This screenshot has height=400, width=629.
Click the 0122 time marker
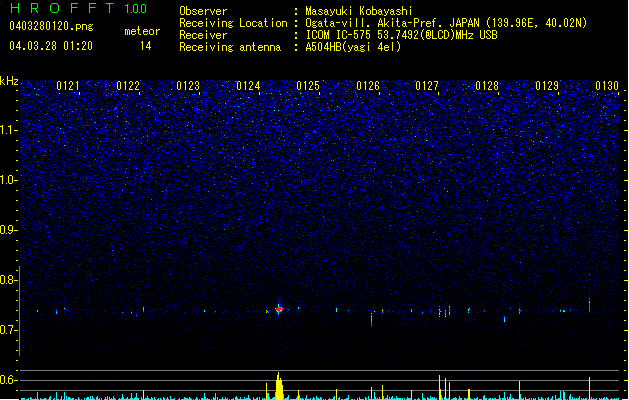tap(128, 86)
